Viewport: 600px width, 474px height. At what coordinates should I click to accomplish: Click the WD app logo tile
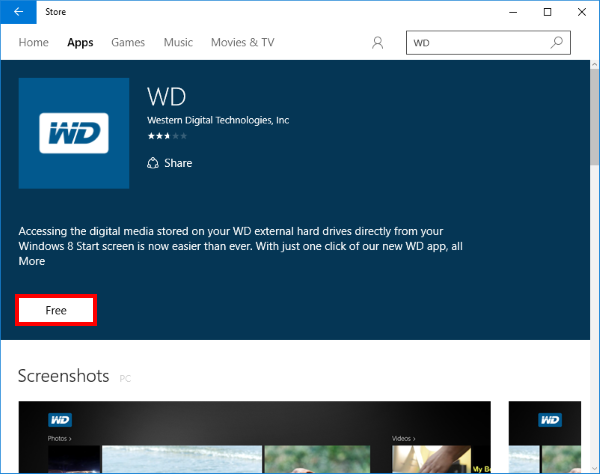74,133
